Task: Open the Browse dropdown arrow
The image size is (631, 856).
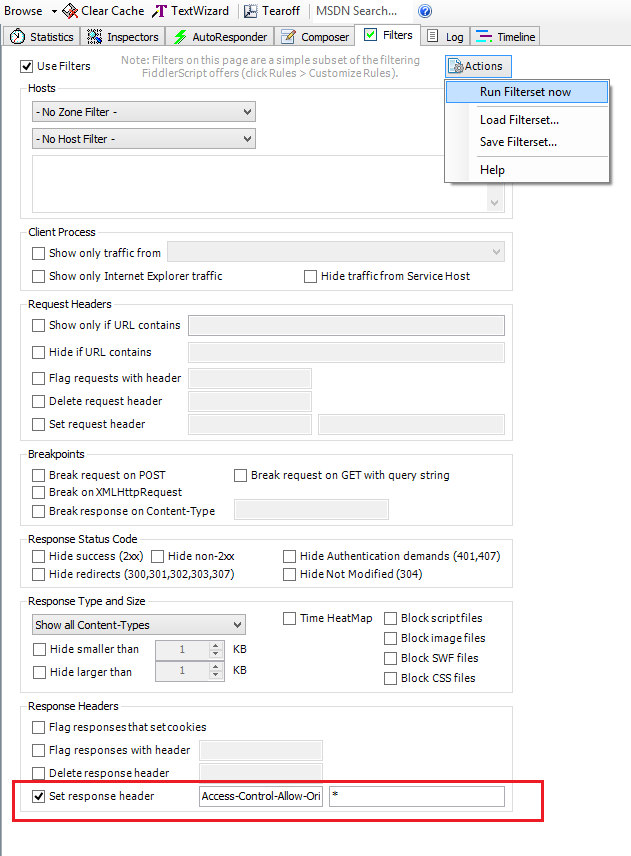Action: click(x=54, y=11)
